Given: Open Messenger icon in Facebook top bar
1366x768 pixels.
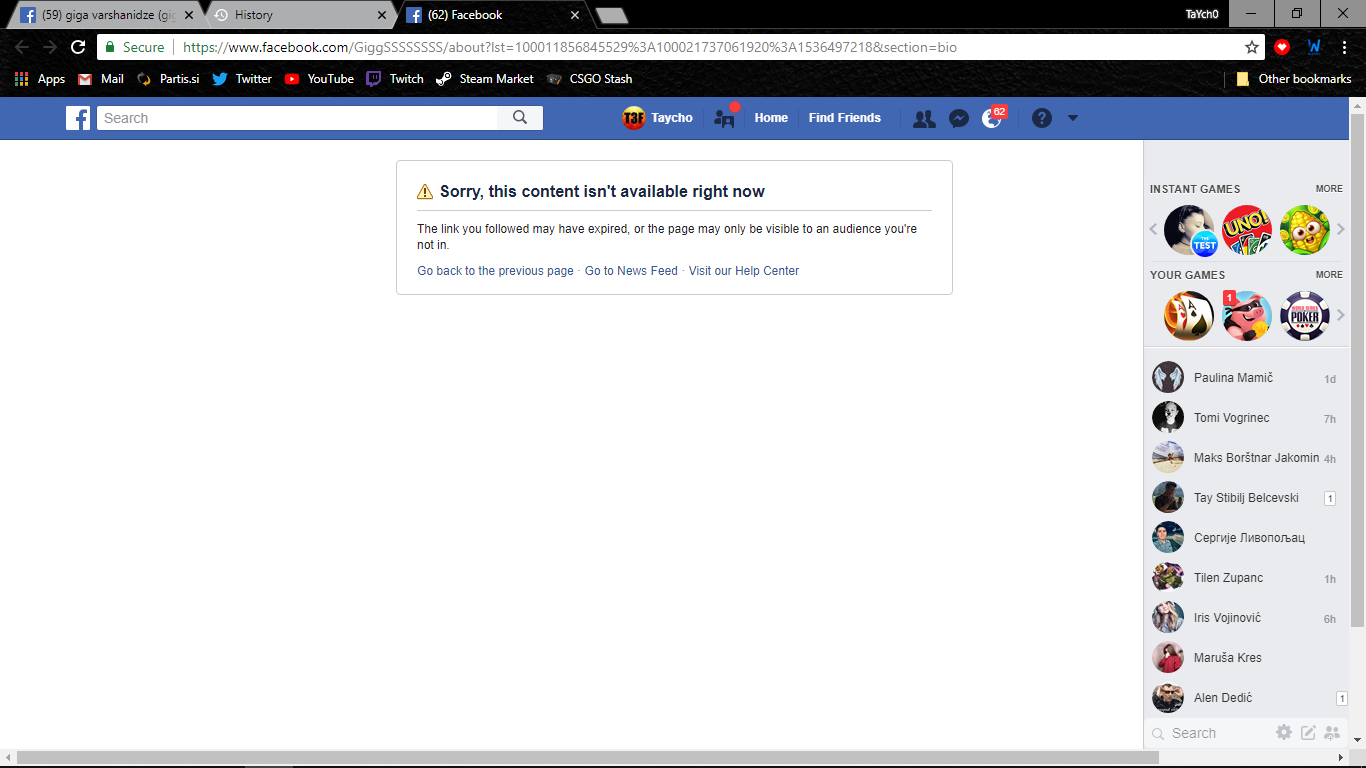Looking at the screenshot, I should [958, 118].
